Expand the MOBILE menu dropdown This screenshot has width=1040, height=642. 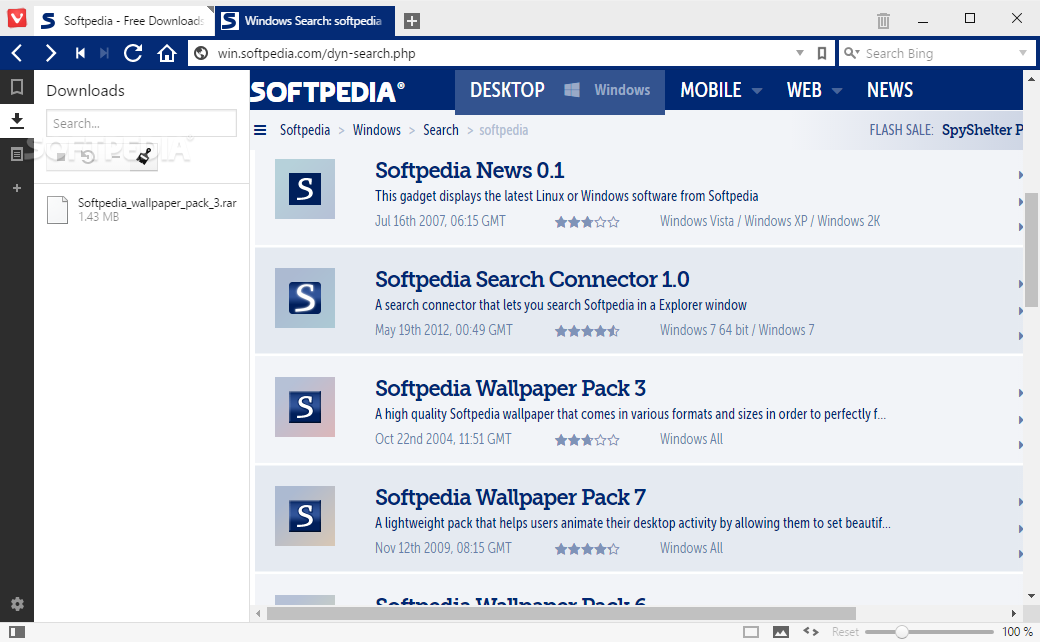(757, 91)
